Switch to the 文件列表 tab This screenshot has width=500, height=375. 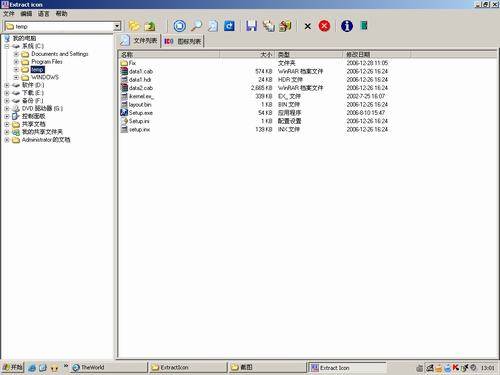point(139,41)
